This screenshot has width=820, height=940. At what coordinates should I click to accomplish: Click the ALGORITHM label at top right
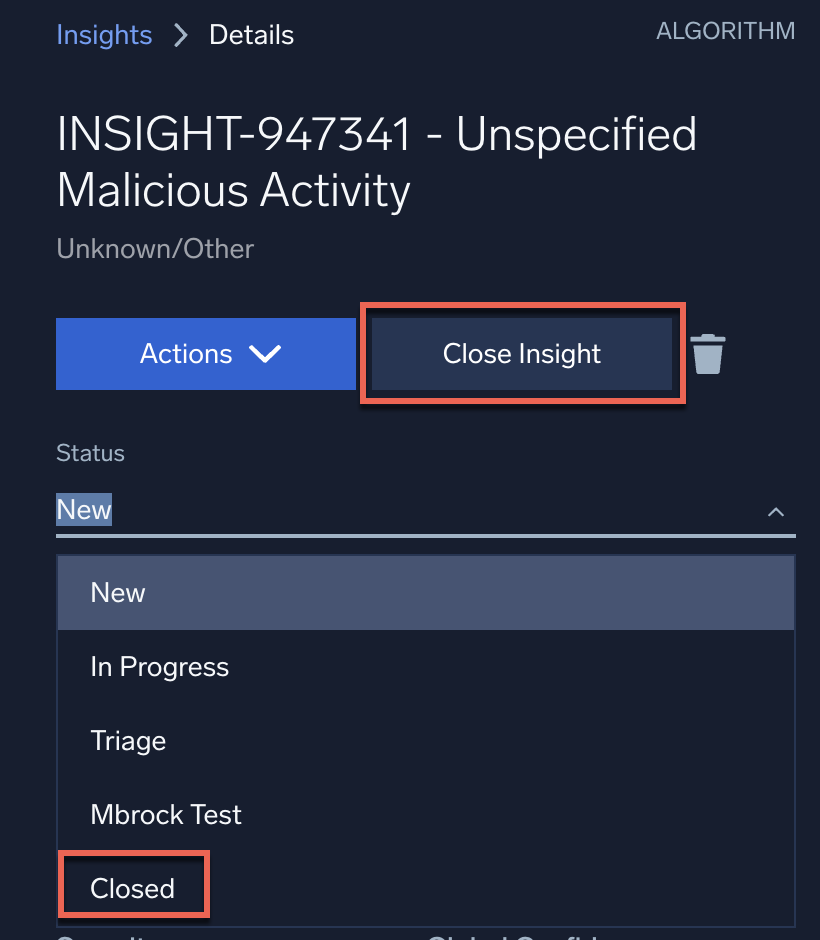[725, 31]
